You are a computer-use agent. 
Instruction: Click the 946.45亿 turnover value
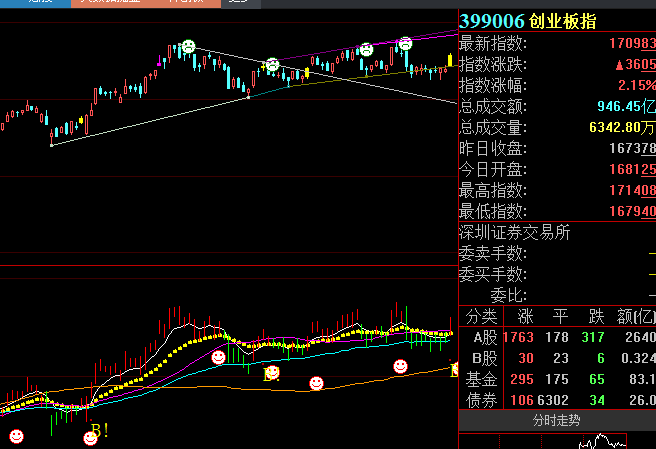coord(626,106)
